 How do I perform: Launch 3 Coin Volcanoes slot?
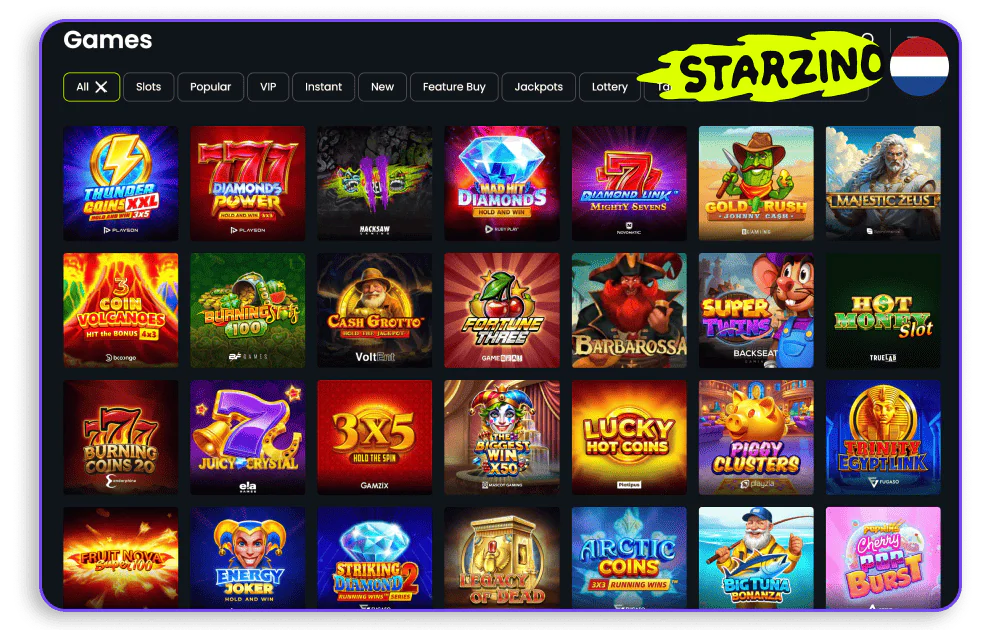121,311
